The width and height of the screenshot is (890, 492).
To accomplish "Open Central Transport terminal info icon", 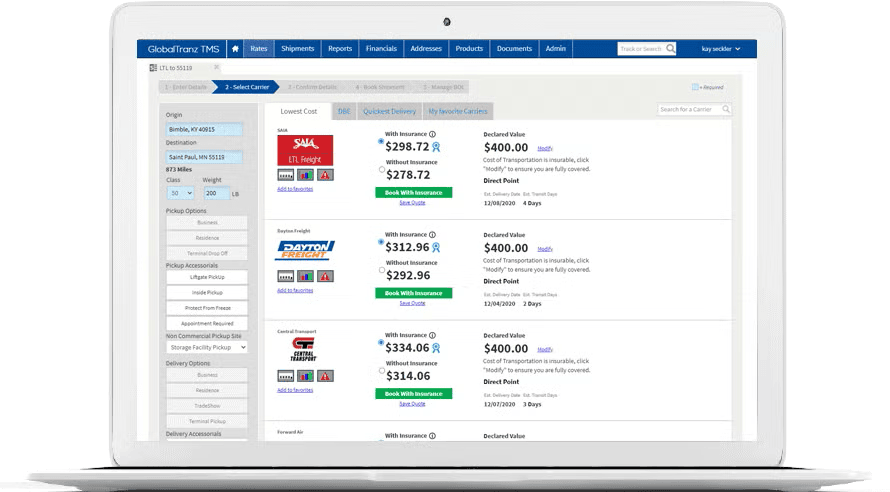I will pos(286,376).
